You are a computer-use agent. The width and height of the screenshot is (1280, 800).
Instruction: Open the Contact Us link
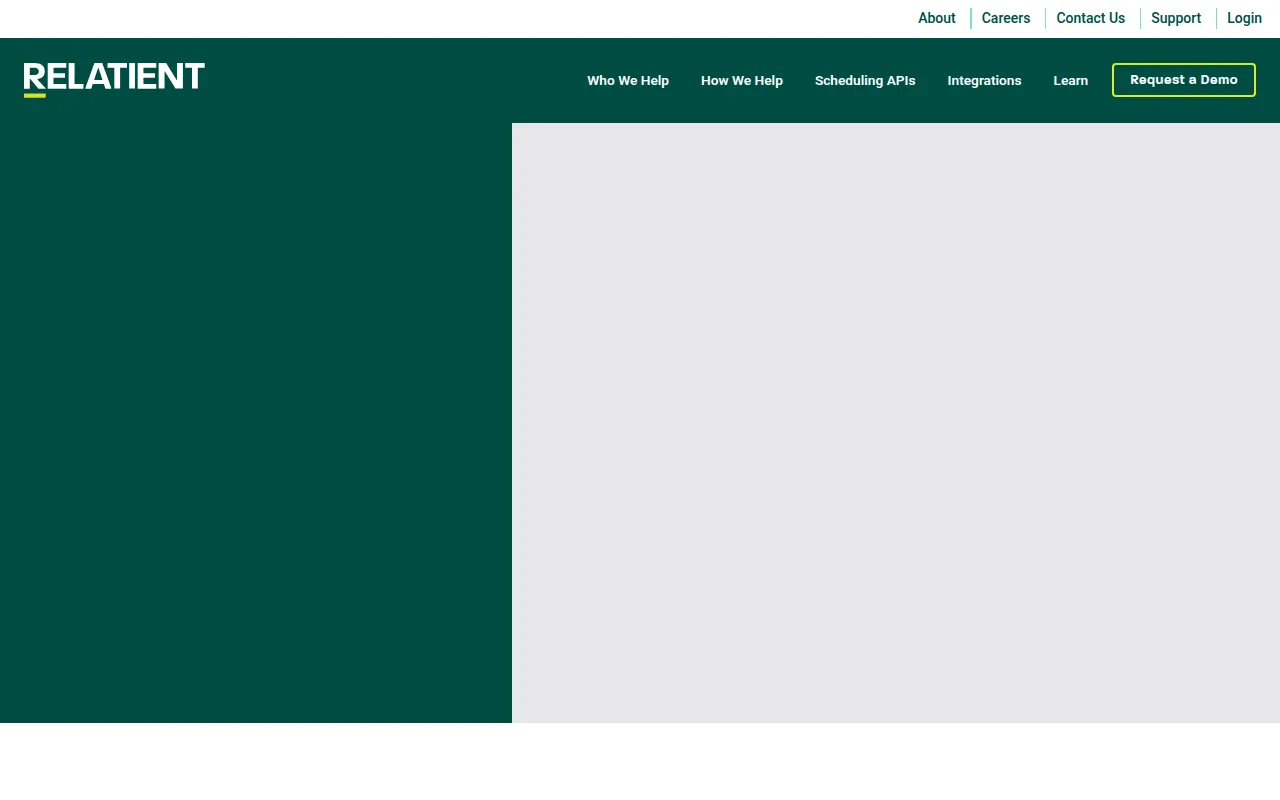pyautogui.click(x=1091, y=18)
